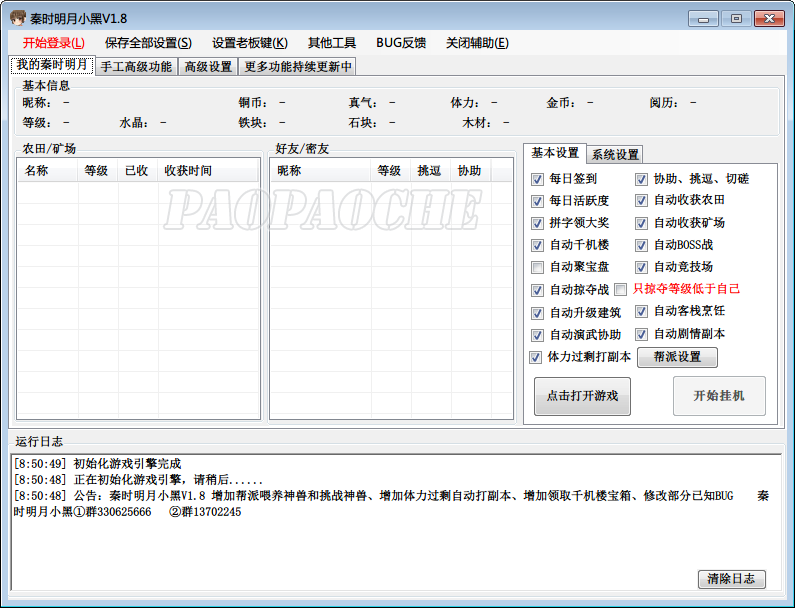Toggle 每日签到 checkbox

[537, 179]
